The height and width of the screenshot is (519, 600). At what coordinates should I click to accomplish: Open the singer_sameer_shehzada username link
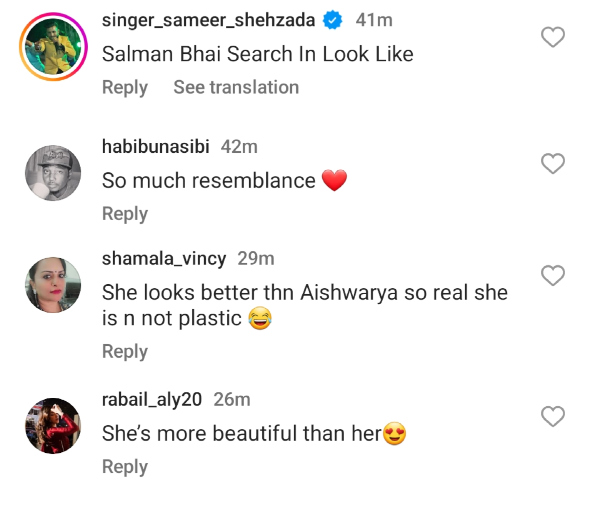pyautogui.click(x=208, y=20)
